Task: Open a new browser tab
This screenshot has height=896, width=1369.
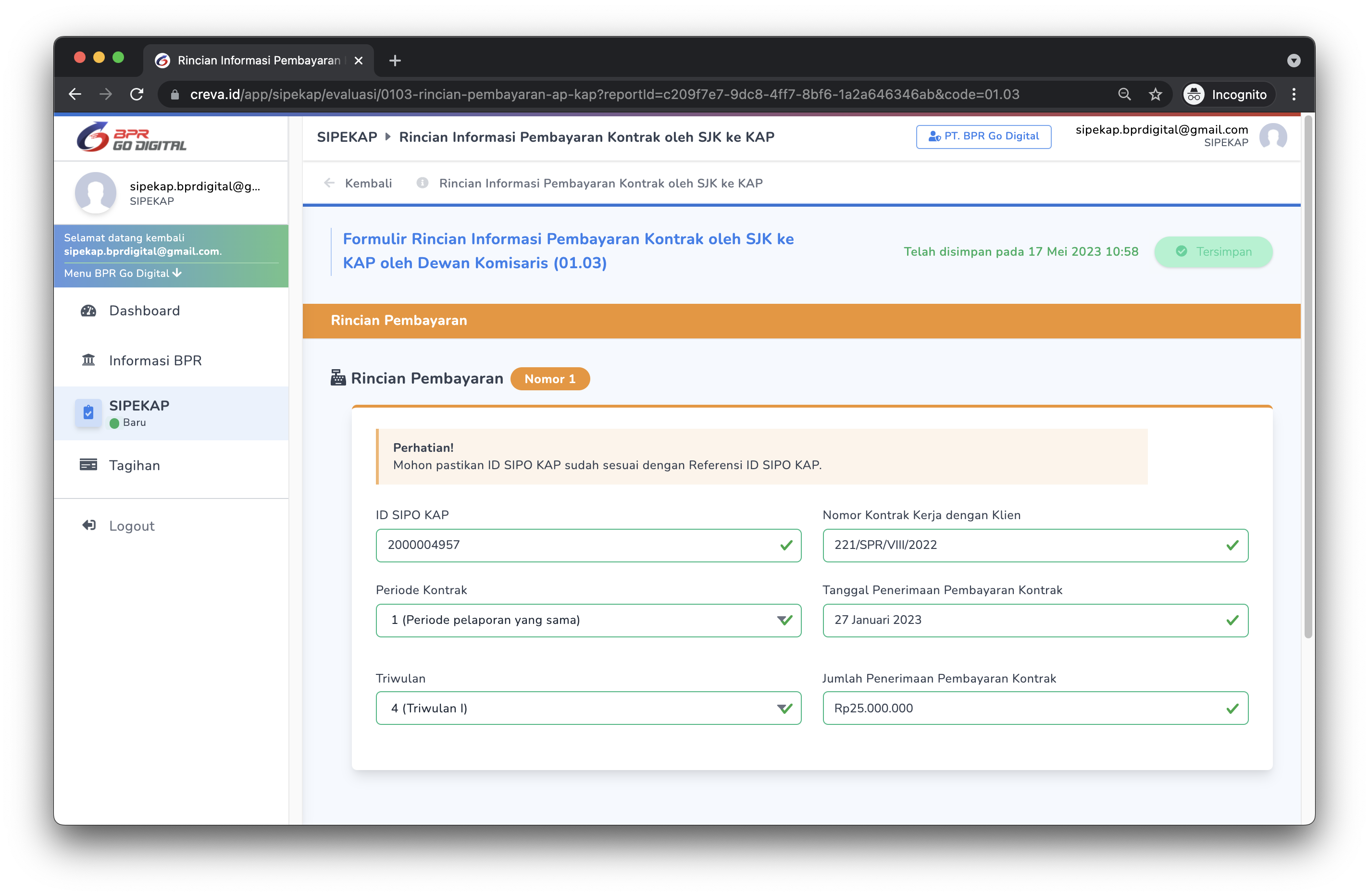Action: (x=395, y=61)
